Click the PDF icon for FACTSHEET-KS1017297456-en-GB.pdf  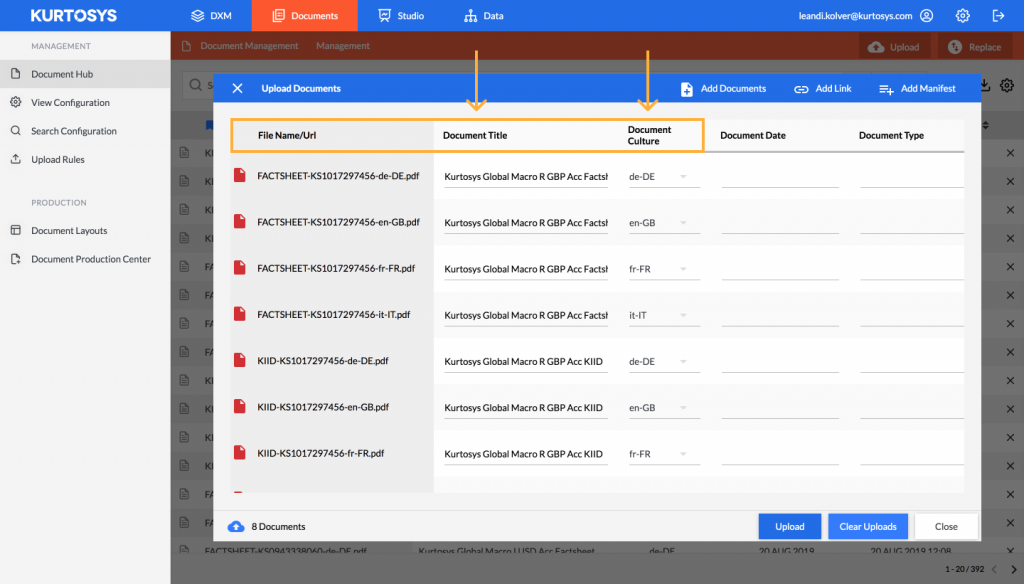tap(240, 221)
